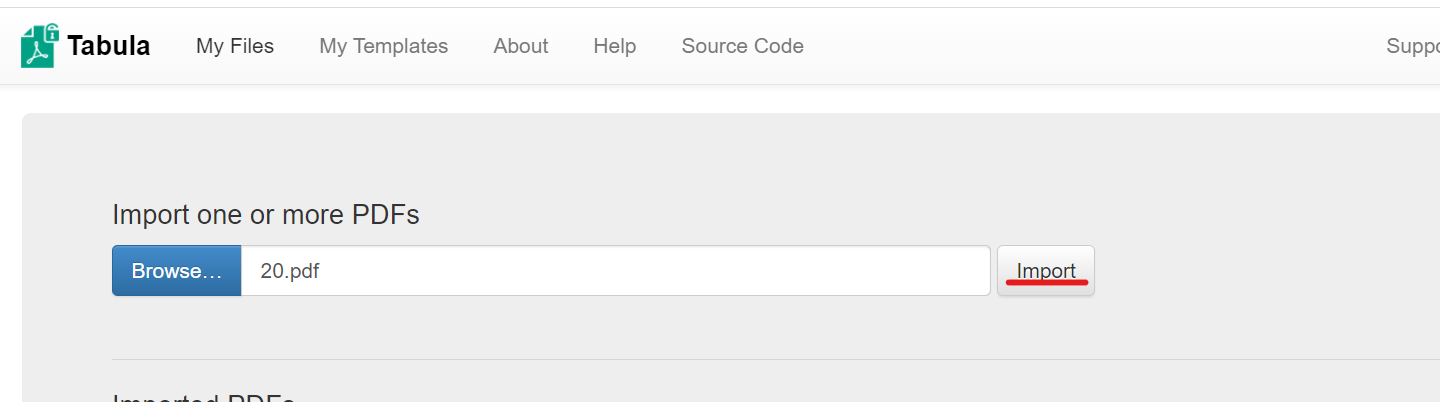Go to My Templates

pos(384,46)
